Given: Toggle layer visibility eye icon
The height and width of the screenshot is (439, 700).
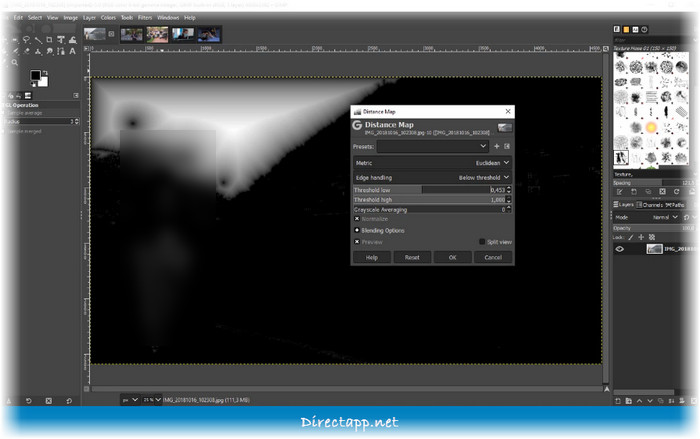Looking at the screenshot, I should click(620, 249).
